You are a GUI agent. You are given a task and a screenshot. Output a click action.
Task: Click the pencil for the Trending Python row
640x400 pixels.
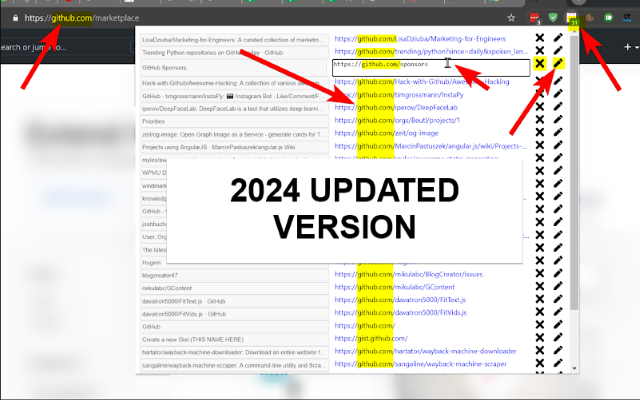(x=558, y=51)
